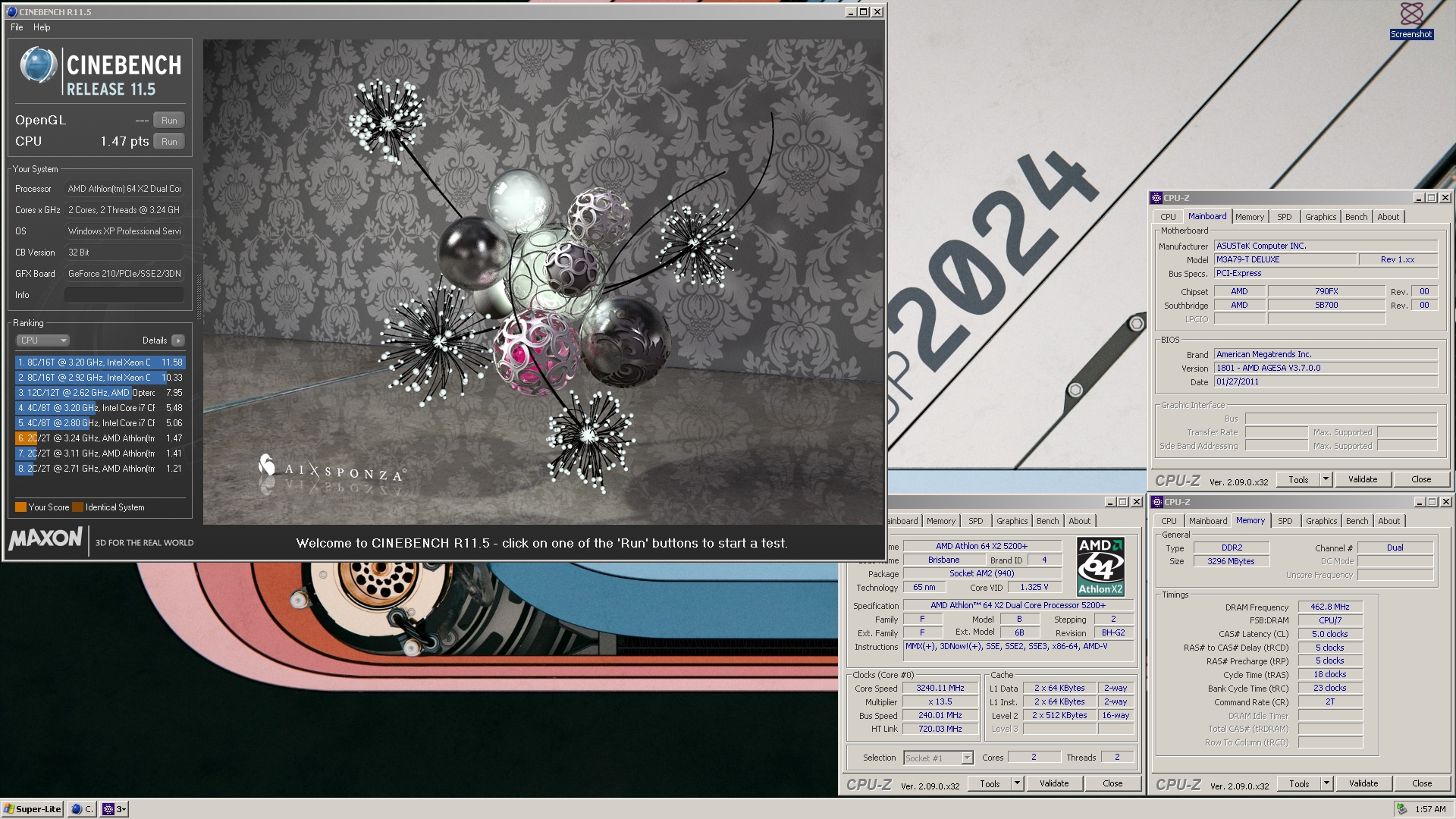Viewport: 1456px width, 819px height.
Task: Switch to About tab in the CPU-tab CPU-Z window
Action: (x=1079, y=521)
